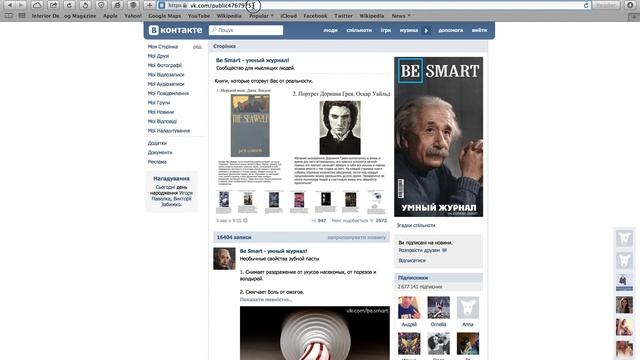Select музика in VK top navigation

[409, 30]
